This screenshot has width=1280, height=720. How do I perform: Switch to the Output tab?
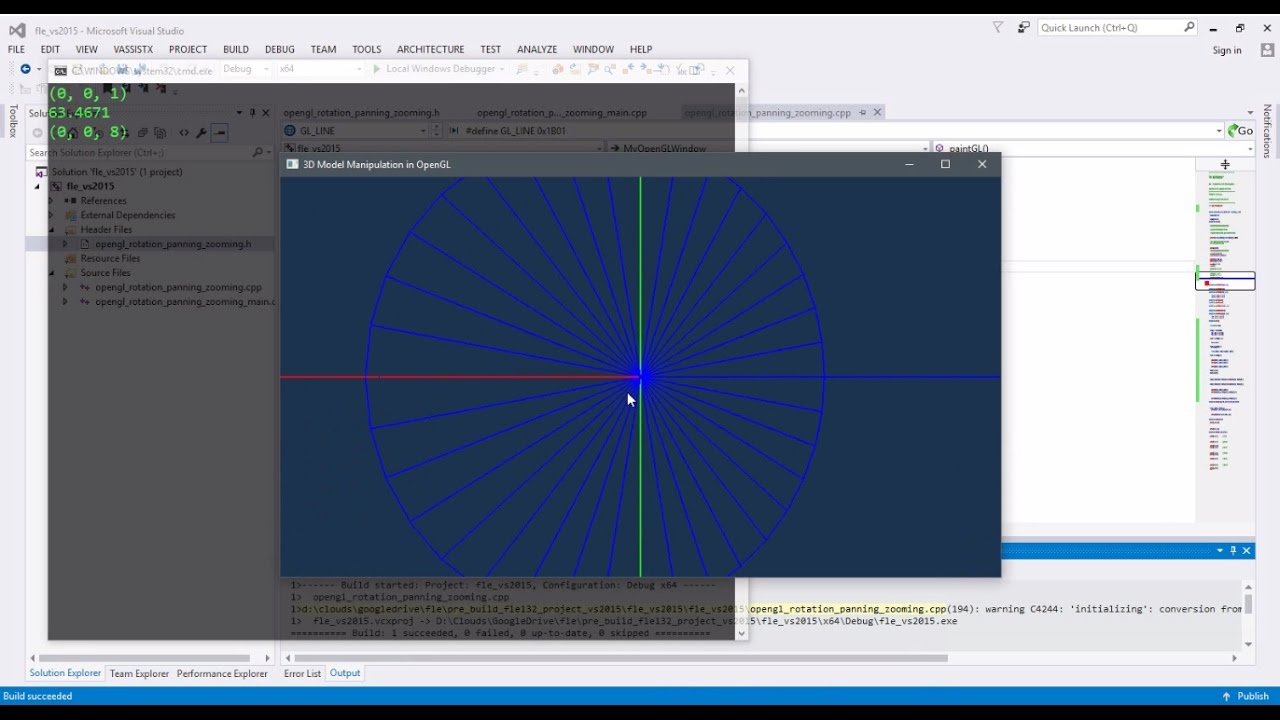pyautogui.click(x=345, y=673)
